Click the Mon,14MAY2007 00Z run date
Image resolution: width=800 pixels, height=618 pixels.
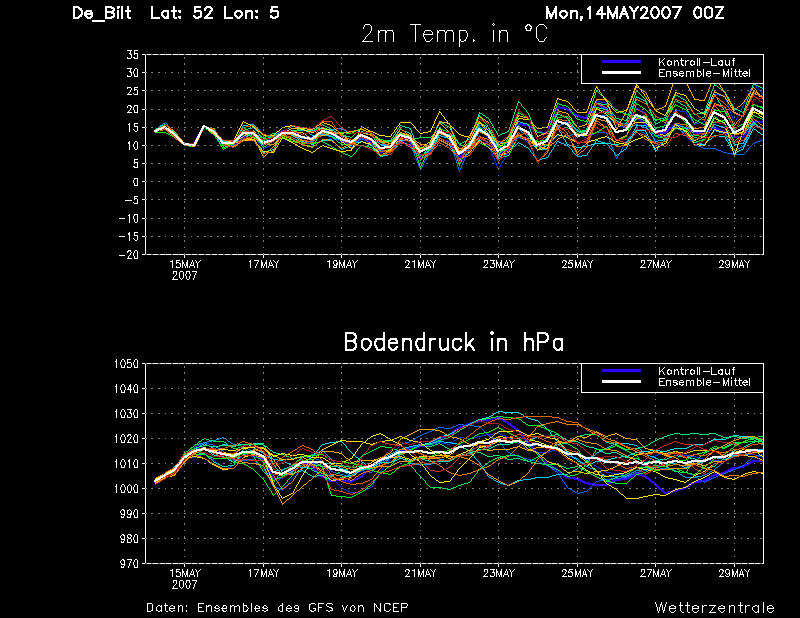click(x=634, y=13)
